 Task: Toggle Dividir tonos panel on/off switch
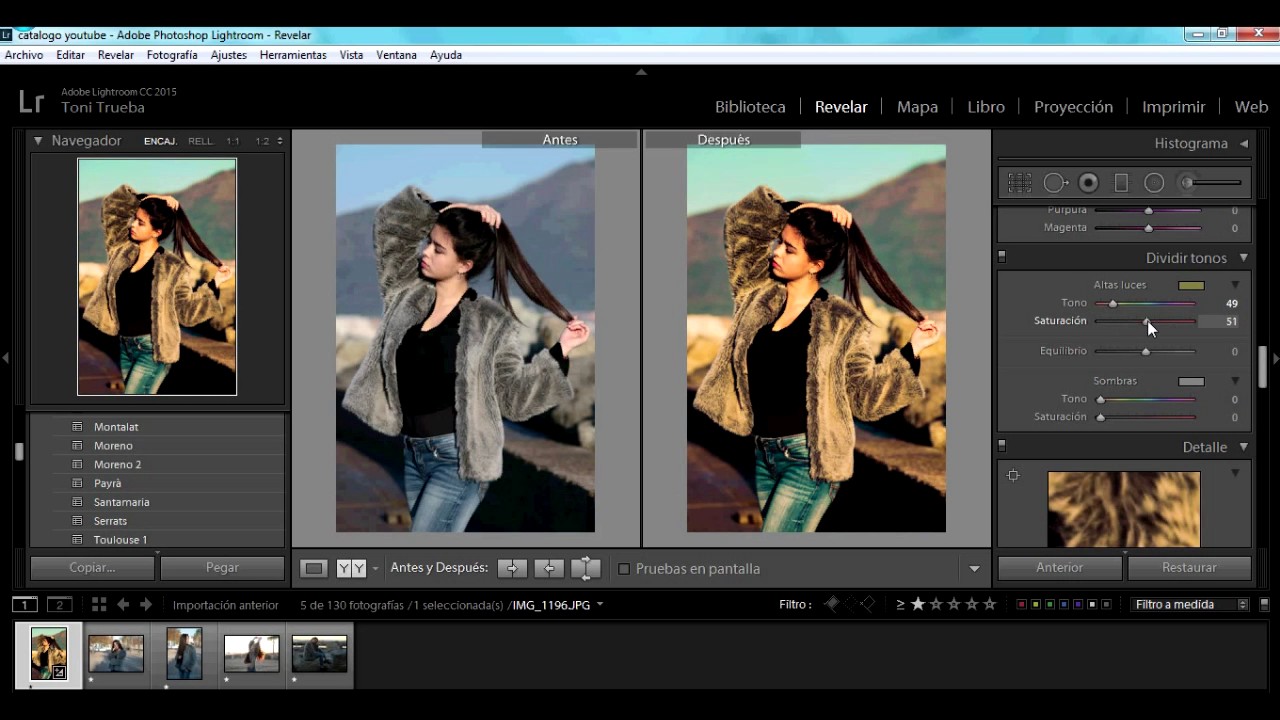(x=1002, y=258)
